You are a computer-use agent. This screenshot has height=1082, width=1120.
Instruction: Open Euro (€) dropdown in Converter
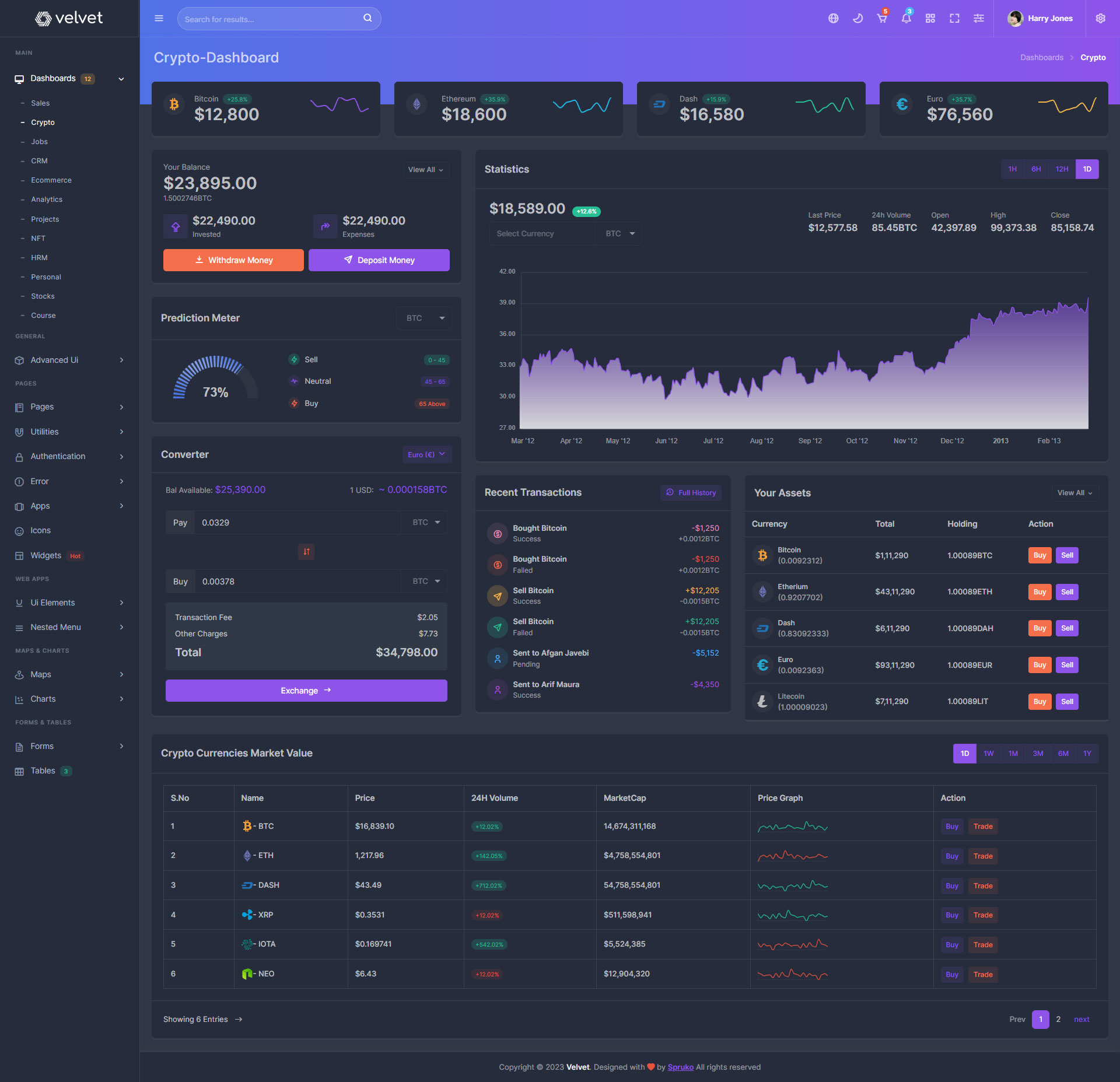426,454
